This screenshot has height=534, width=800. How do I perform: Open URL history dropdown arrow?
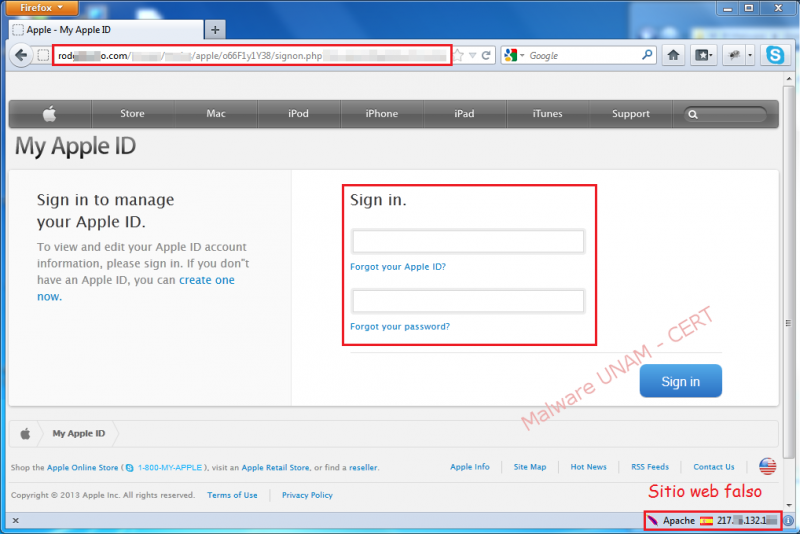(472, 55)
